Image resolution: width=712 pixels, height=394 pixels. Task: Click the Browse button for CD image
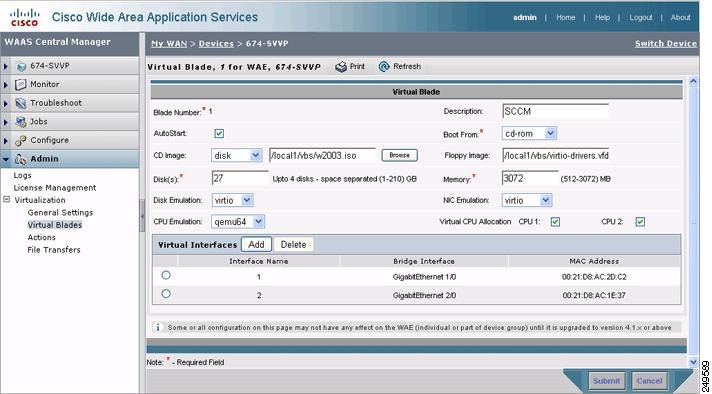[400, 155]
